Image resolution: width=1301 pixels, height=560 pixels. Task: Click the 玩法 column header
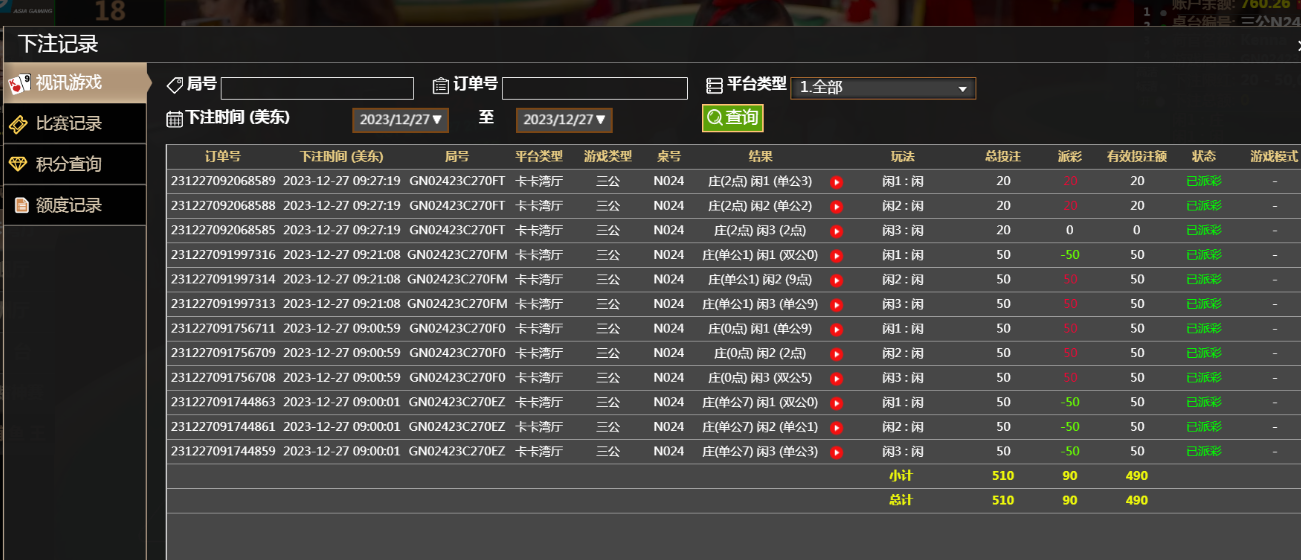click(902, 157)
